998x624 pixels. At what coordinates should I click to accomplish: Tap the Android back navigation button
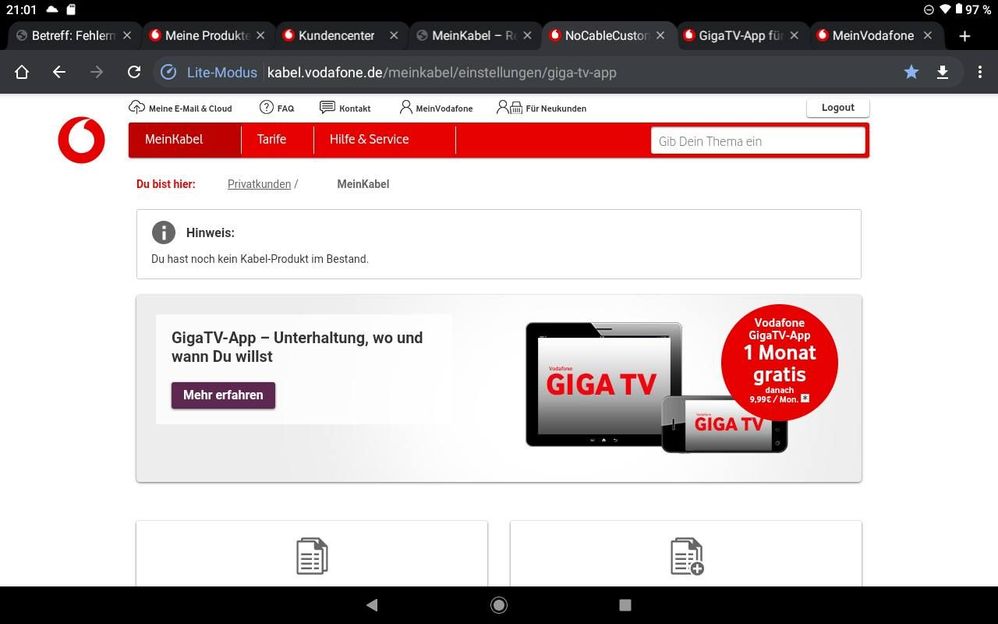372,604
